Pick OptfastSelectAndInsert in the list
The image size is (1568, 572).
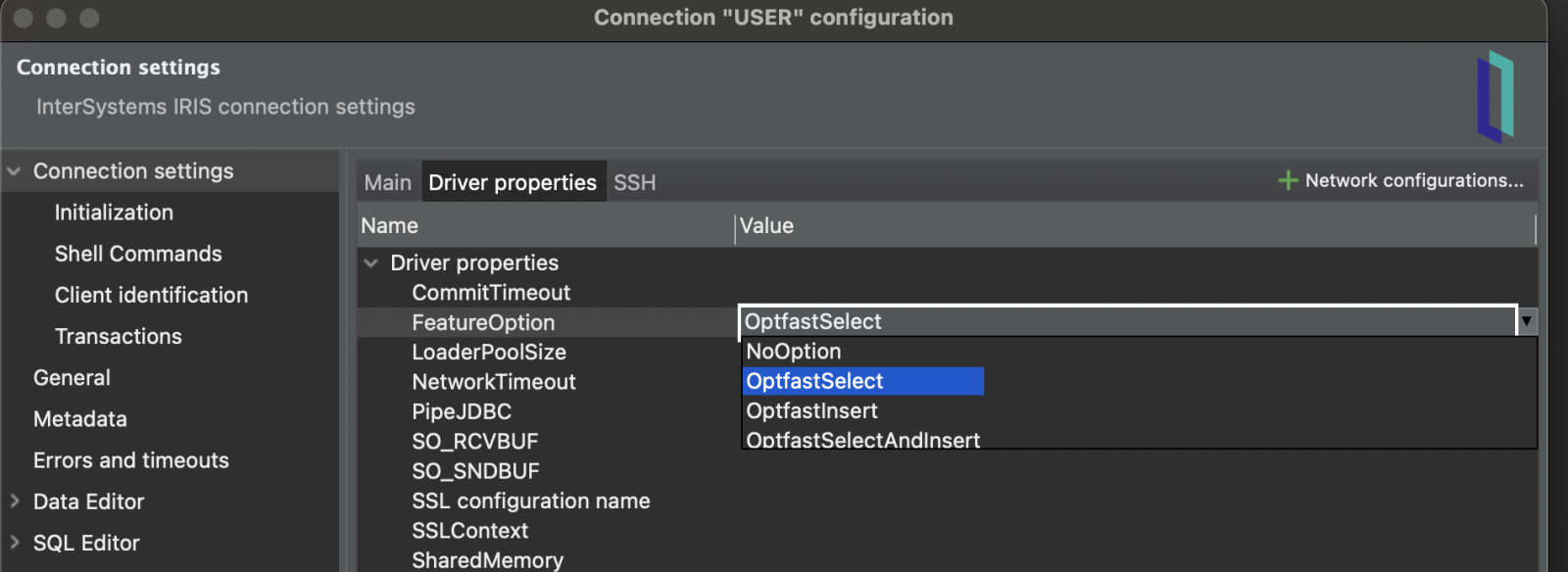[x=862, y=440]
